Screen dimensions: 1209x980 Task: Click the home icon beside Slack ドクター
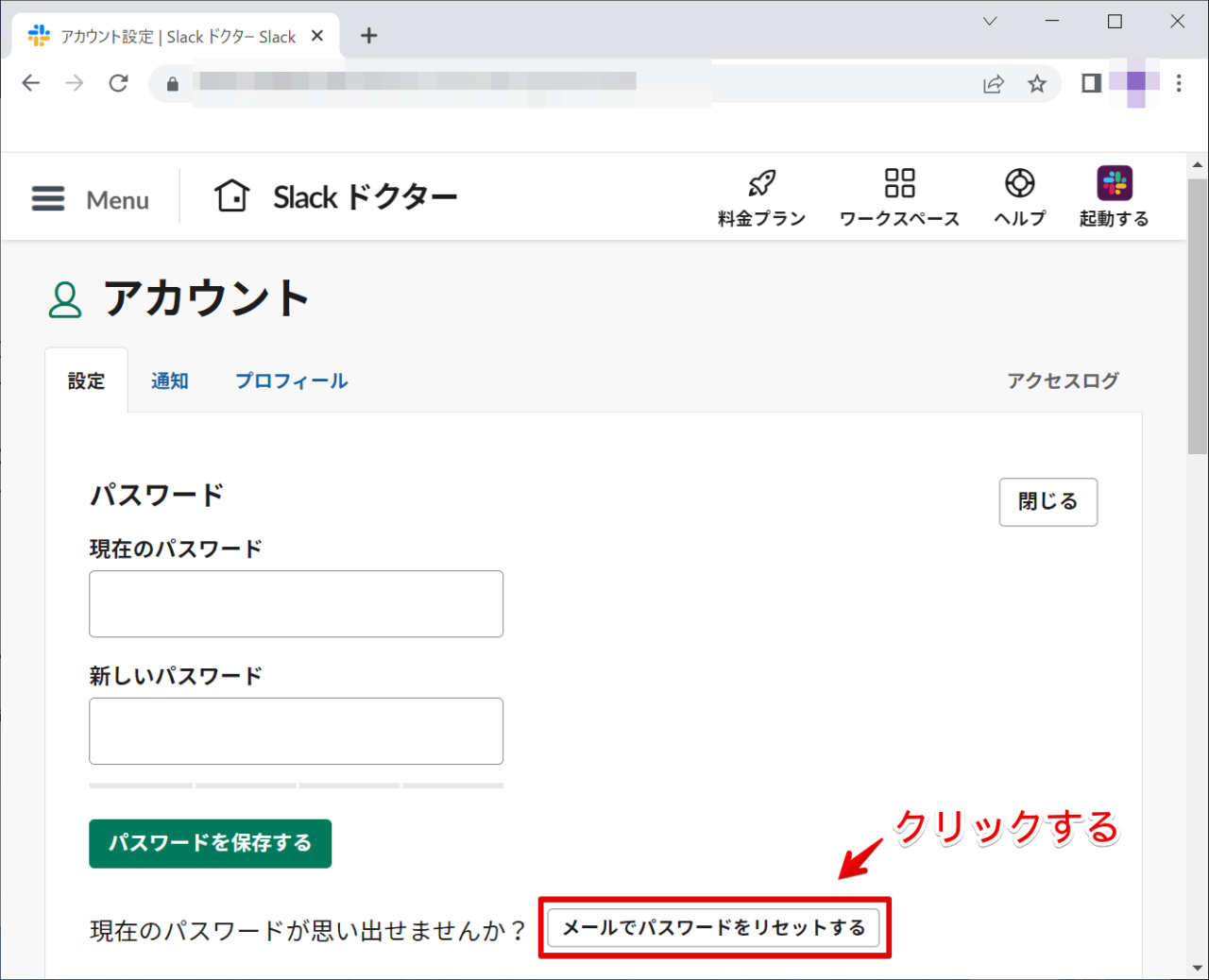coord(231,196)
